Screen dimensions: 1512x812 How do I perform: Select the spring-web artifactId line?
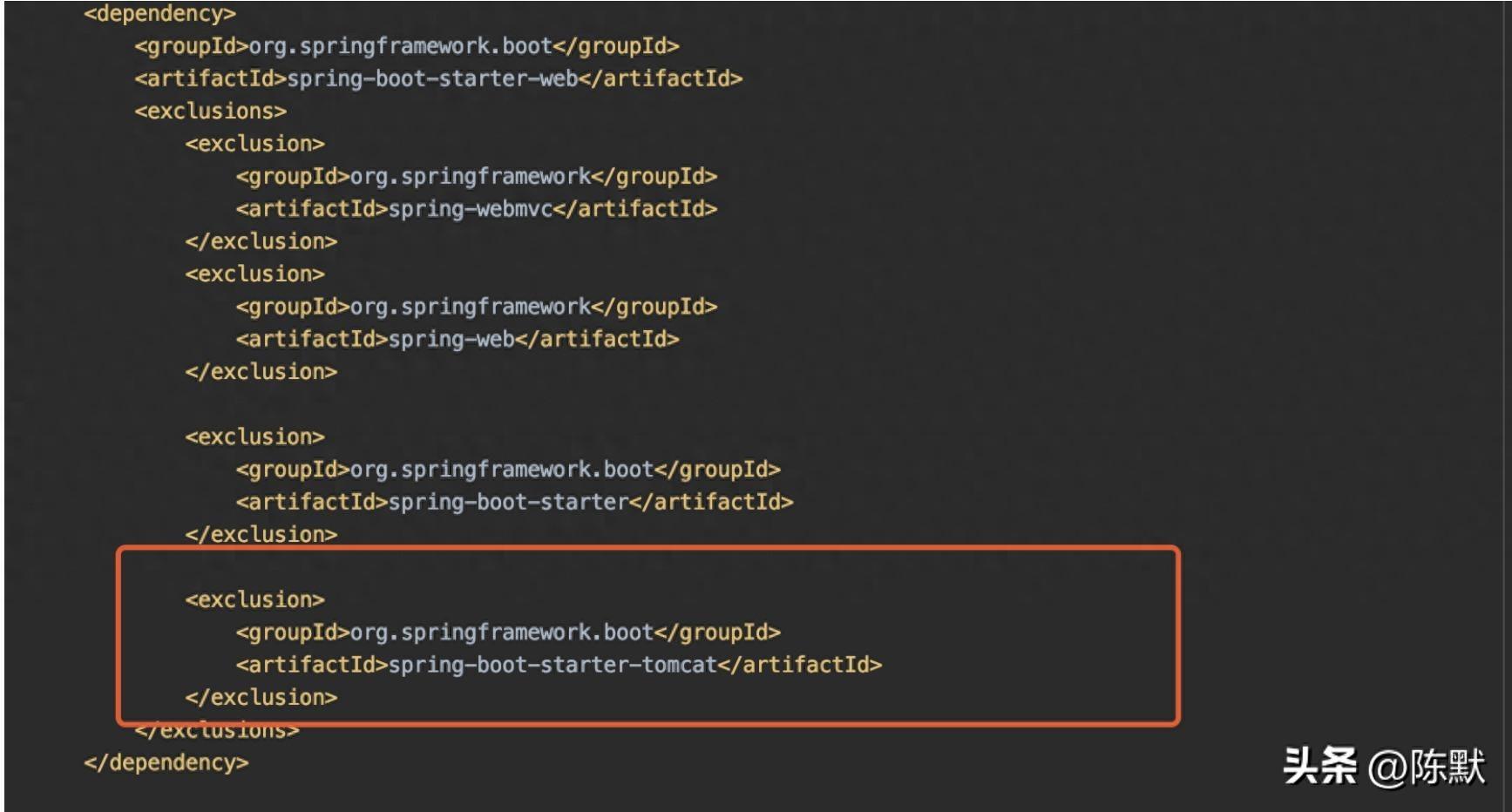(x=457, y=339)
